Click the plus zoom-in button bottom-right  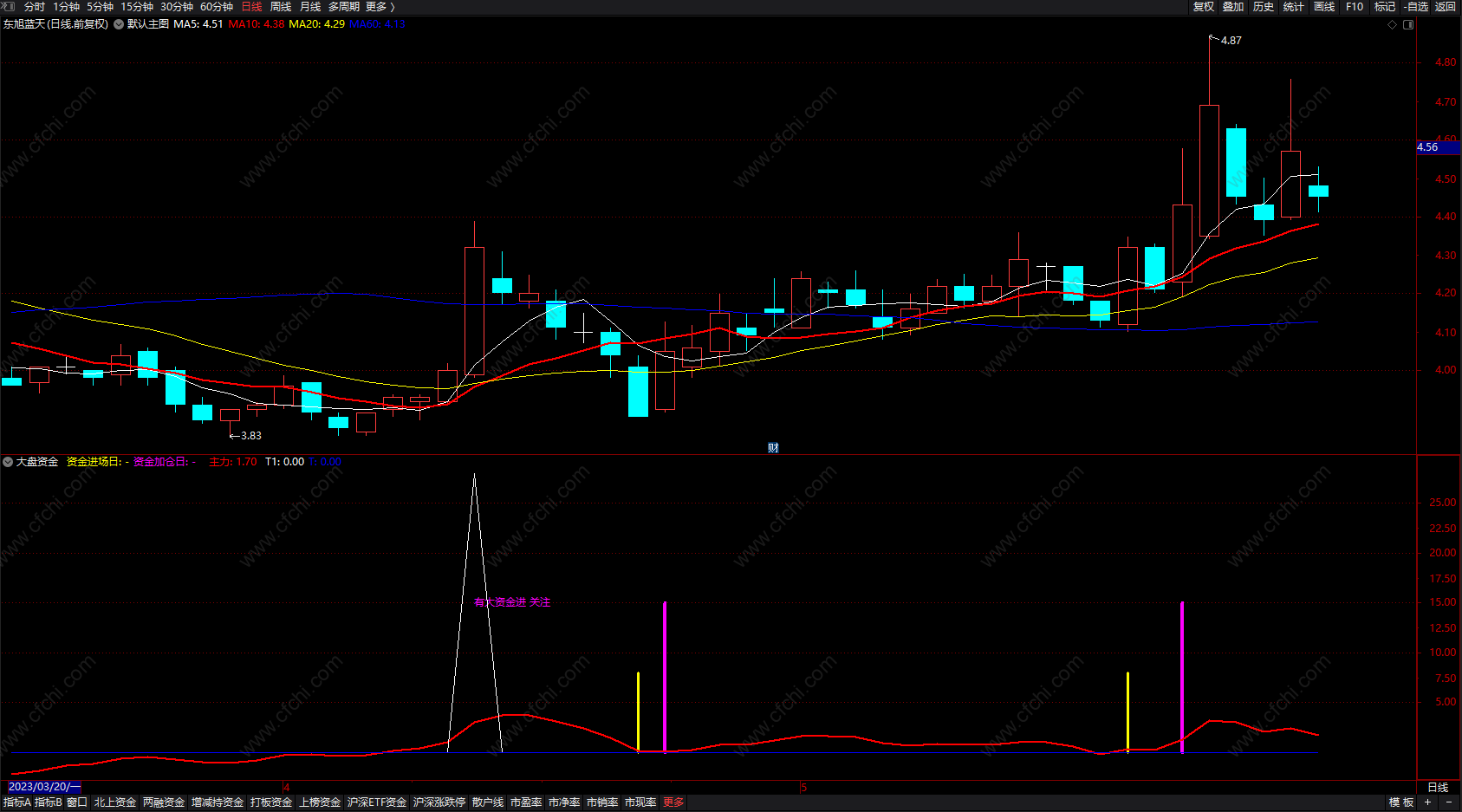pos(1427,802)
